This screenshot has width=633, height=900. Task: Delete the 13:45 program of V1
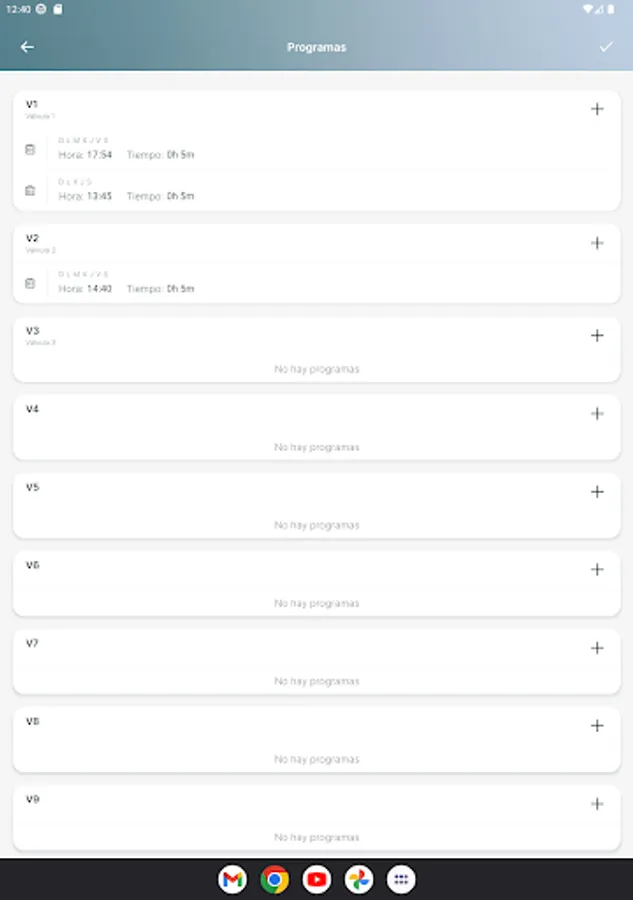(30, 190)
